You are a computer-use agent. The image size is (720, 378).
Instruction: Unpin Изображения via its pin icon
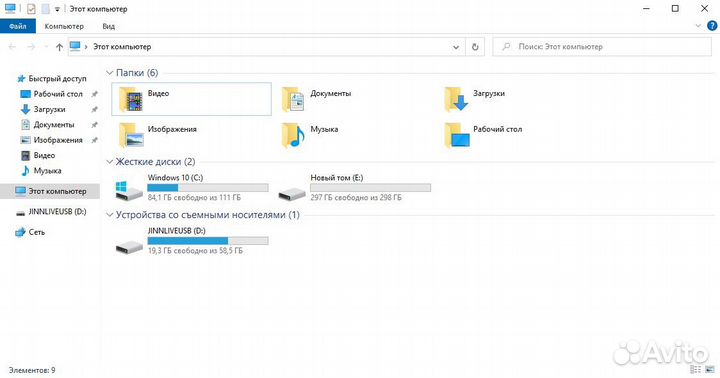click(94, 140)
